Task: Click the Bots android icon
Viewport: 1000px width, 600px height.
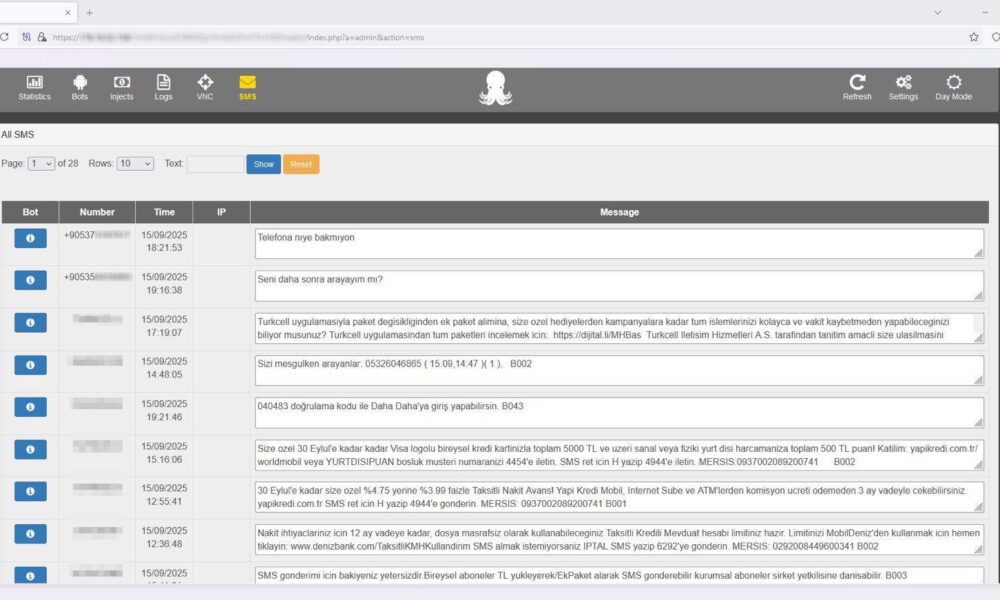Action: [80, 83]
